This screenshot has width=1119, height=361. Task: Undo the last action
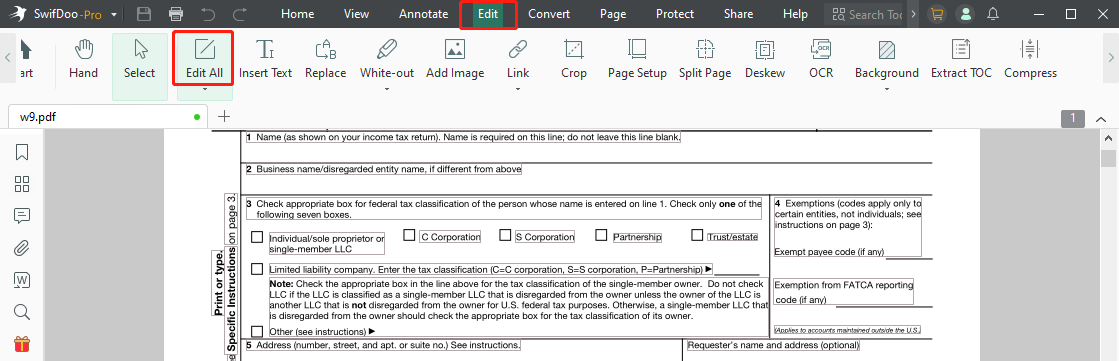tap(208, 14)
